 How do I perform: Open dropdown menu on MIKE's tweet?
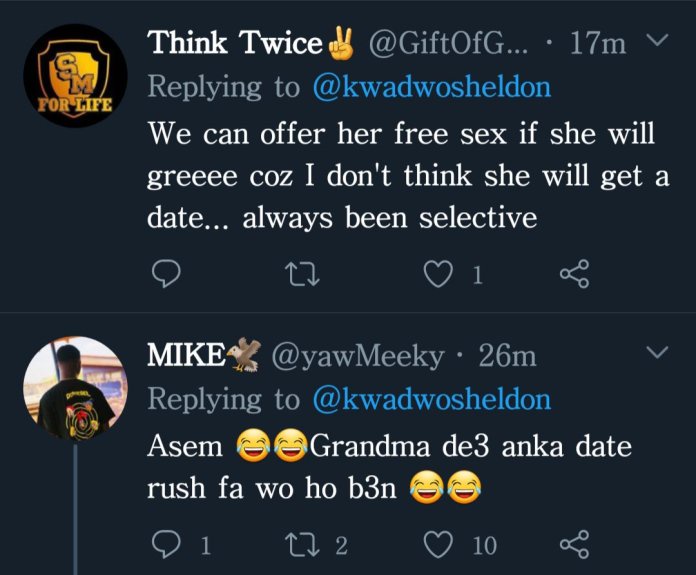pyautogui.click(x=657, y=353)
